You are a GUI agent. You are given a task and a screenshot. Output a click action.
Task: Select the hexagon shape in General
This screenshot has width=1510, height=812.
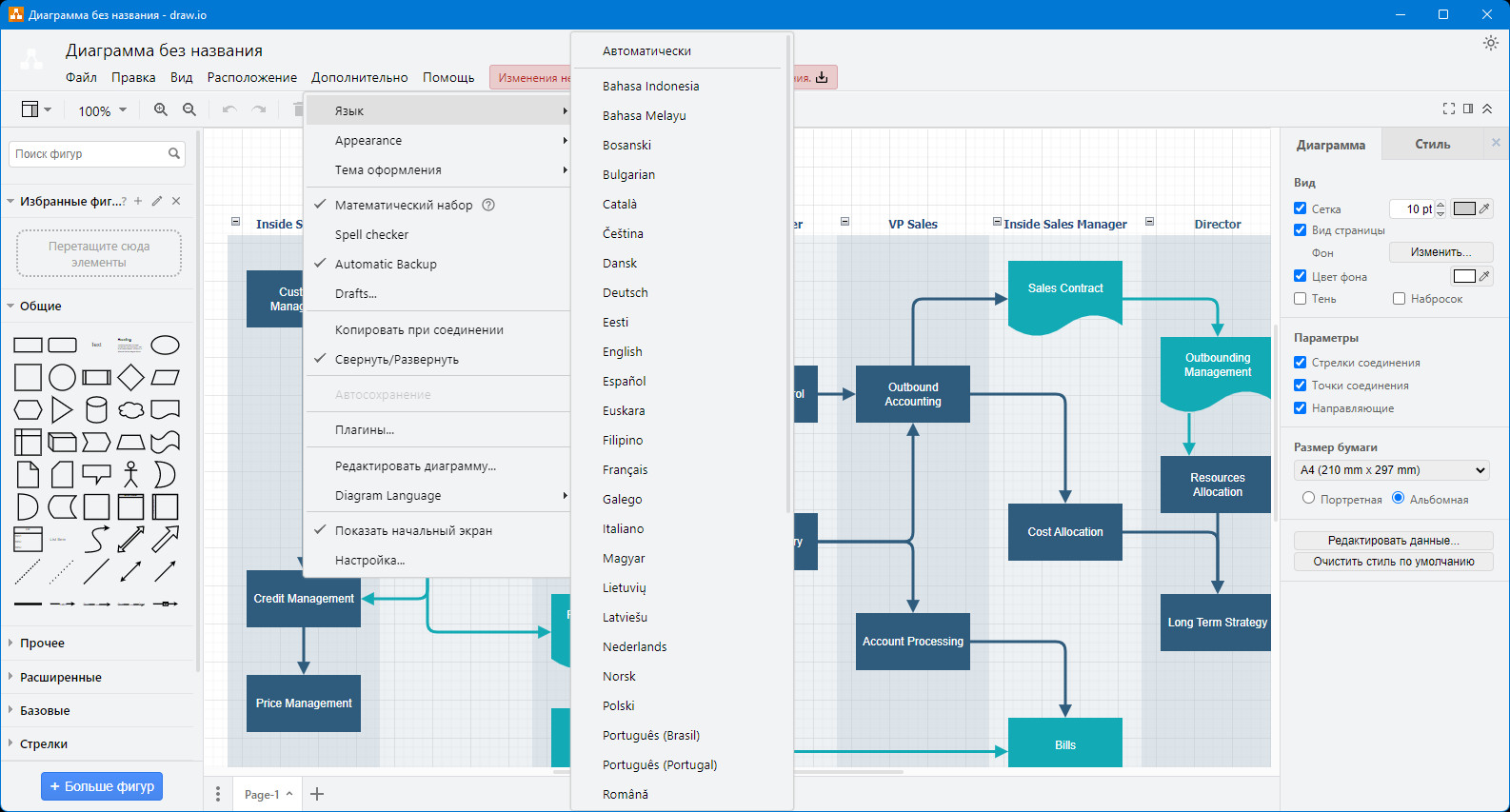pos(28,409)
